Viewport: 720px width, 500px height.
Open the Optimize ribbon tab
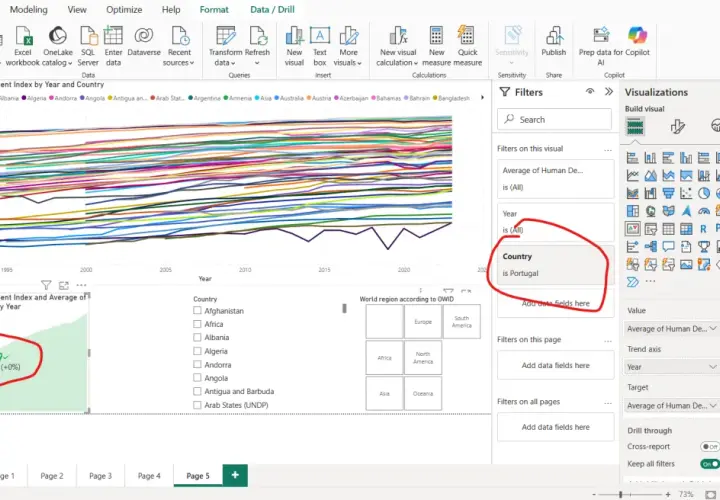tap(124, 10)
